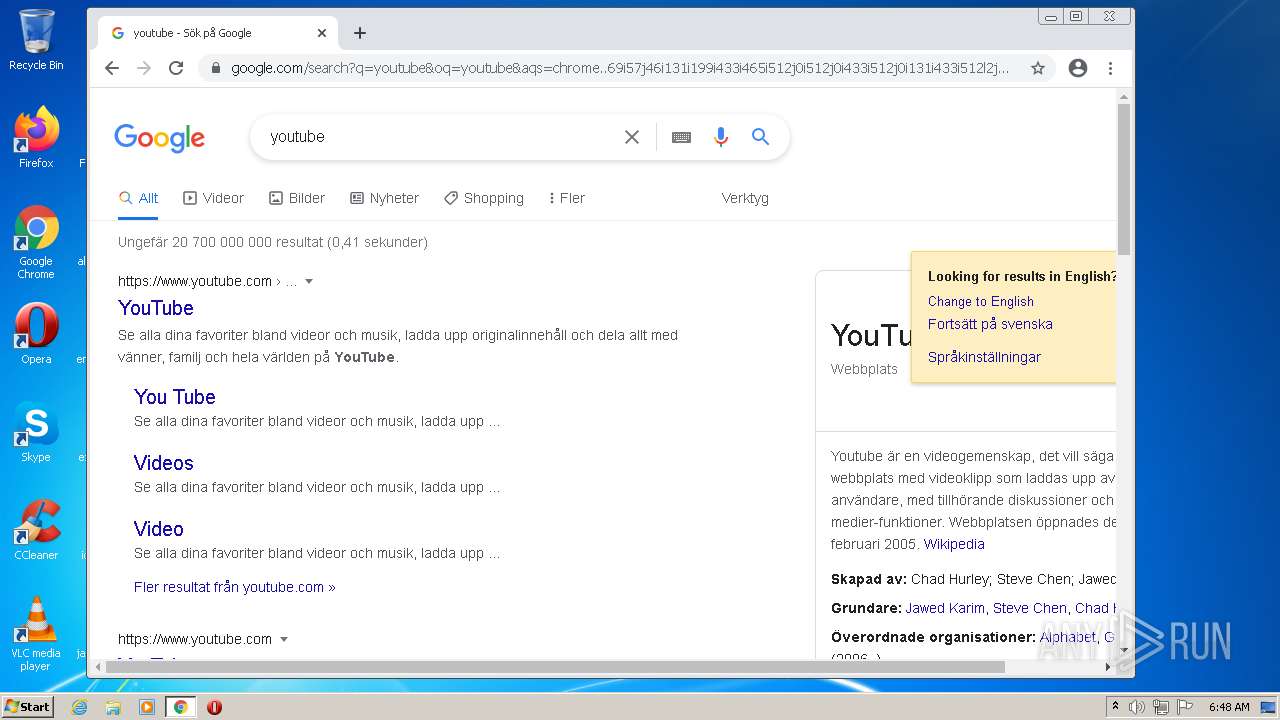Open VLC media player desktop shortcut
1280x720 pixels.
(36, 634)
